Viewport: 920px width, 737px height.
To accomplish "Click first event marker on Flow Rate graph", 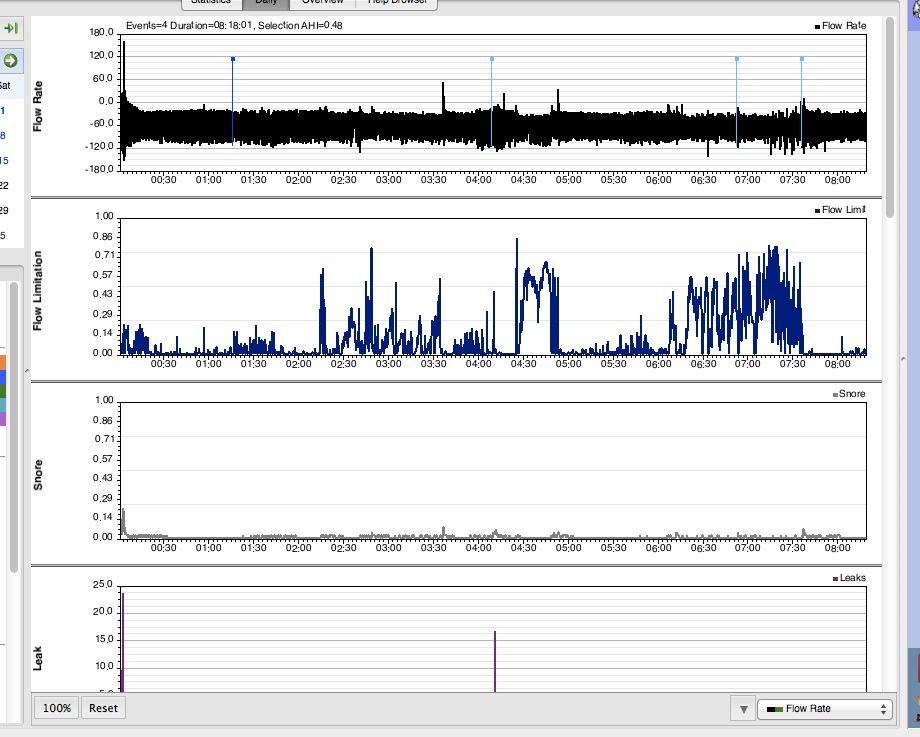I will pyautogui.click(x=233, y=60).
